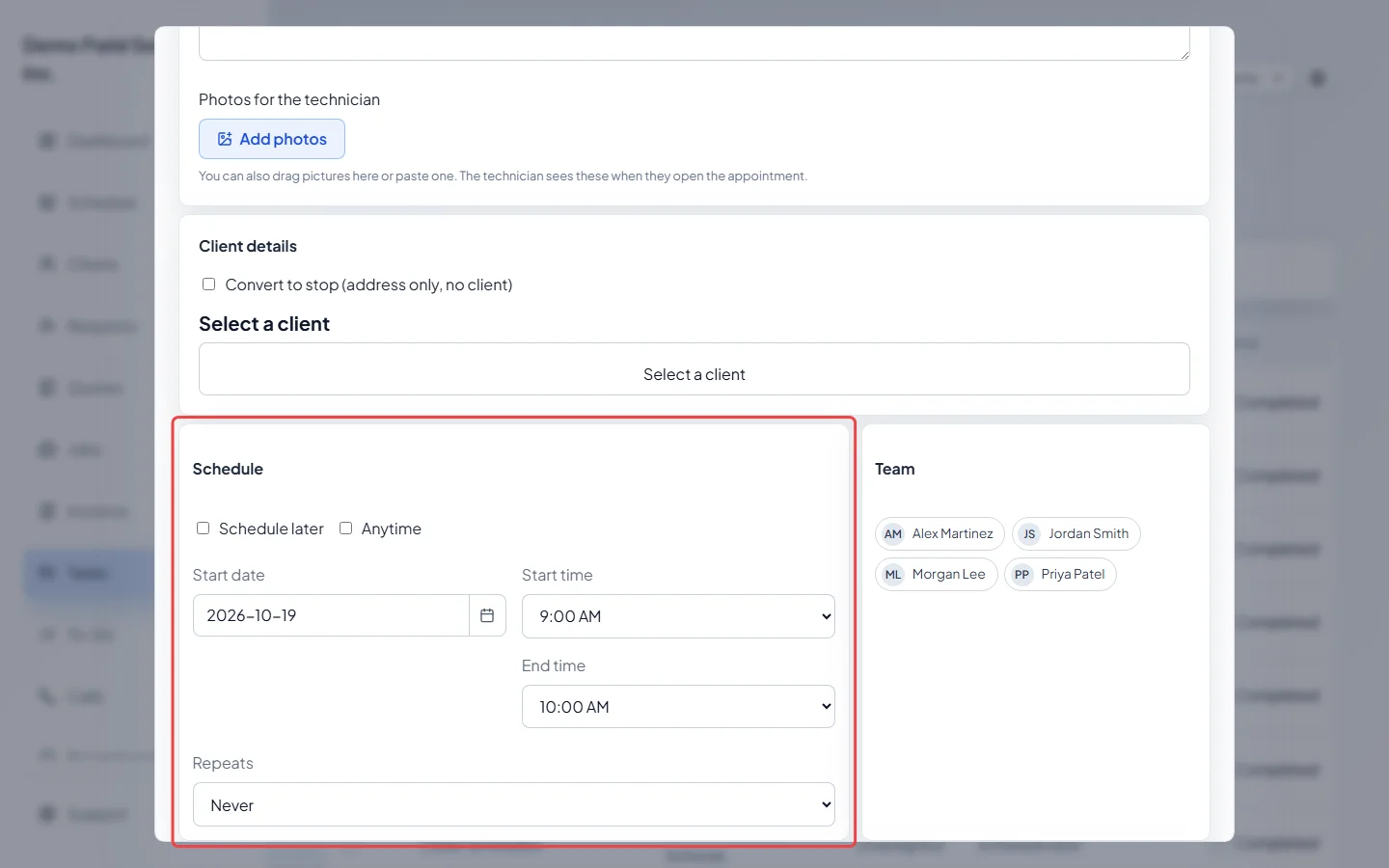Expand the Repeats dropdown set to Never

[x=514, y=804]
